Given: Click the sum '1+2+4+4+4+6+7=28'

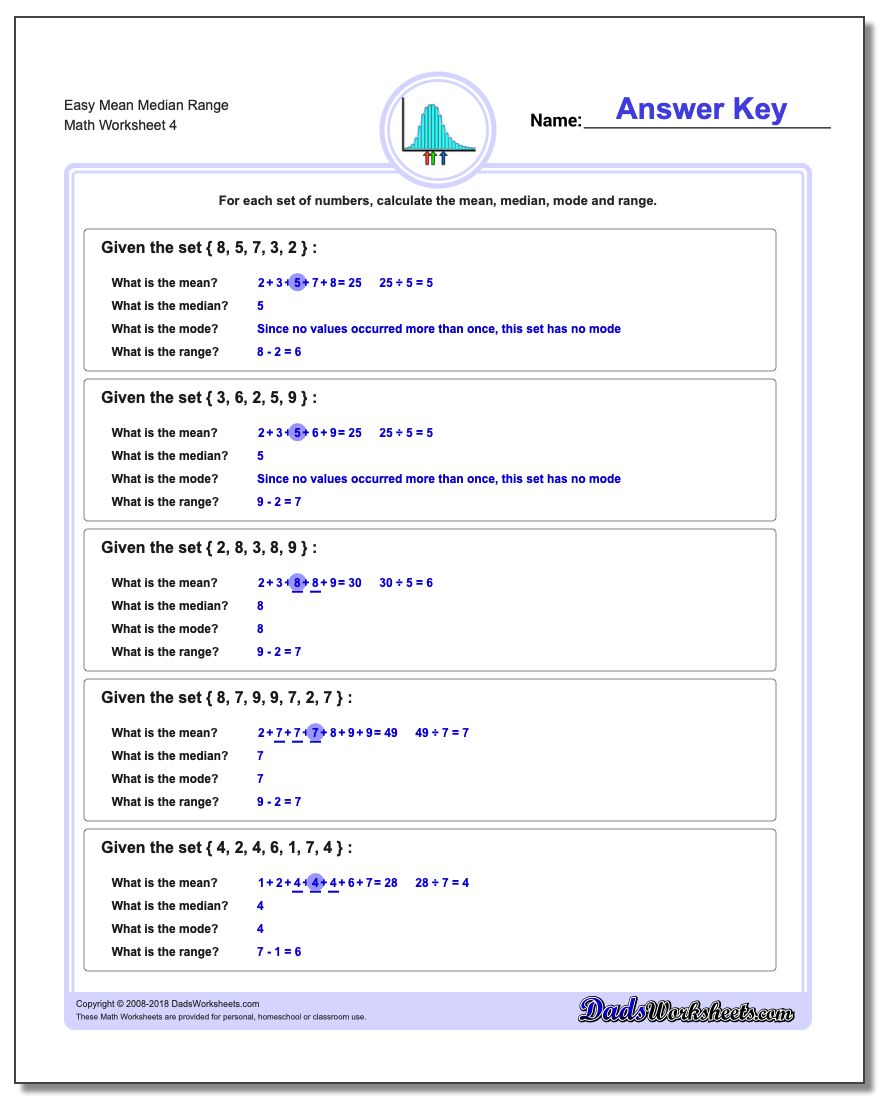Looking at the screenshot, I should coord(327,883).
